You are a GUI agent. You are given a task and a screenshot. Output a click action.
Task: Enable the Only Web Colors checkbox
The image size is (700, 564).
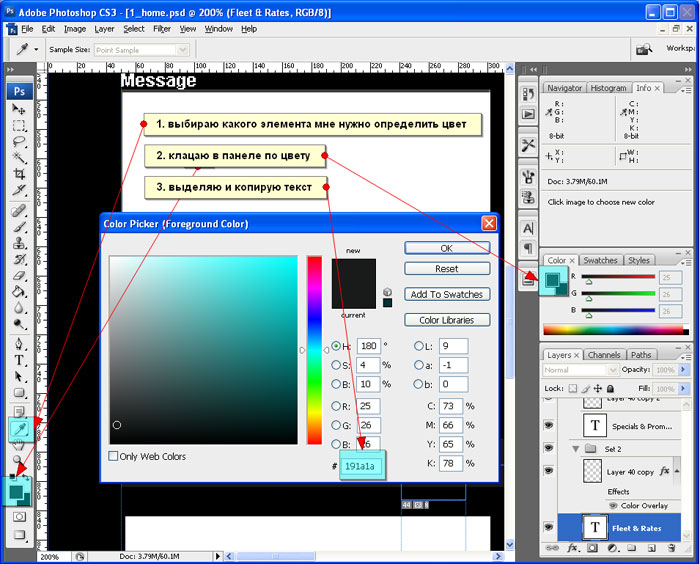click(114, 457)
